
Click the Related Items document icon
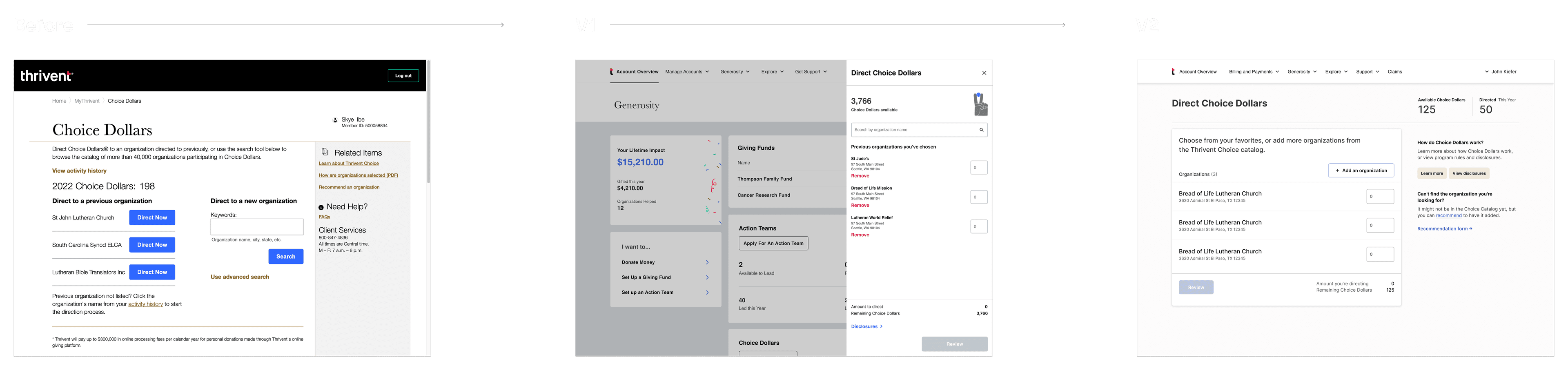click(325, 151)
